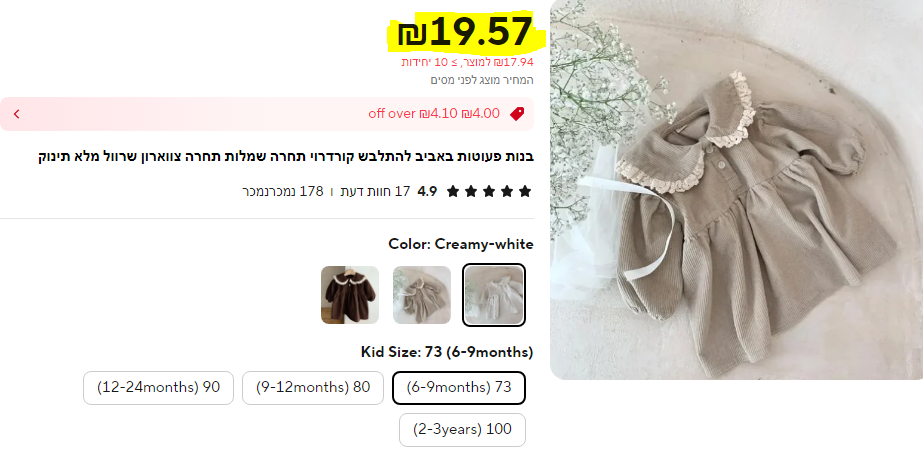Choose size 90 (12-24months)
Screen dimensions: 923x453
click(158, 388)
